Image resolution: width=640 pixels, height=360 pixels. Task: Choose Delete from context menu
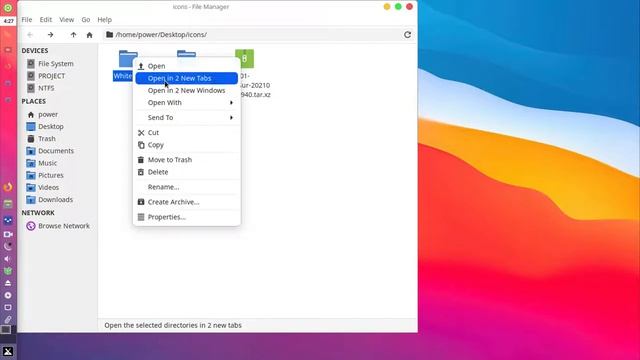(x=187, y=172)
